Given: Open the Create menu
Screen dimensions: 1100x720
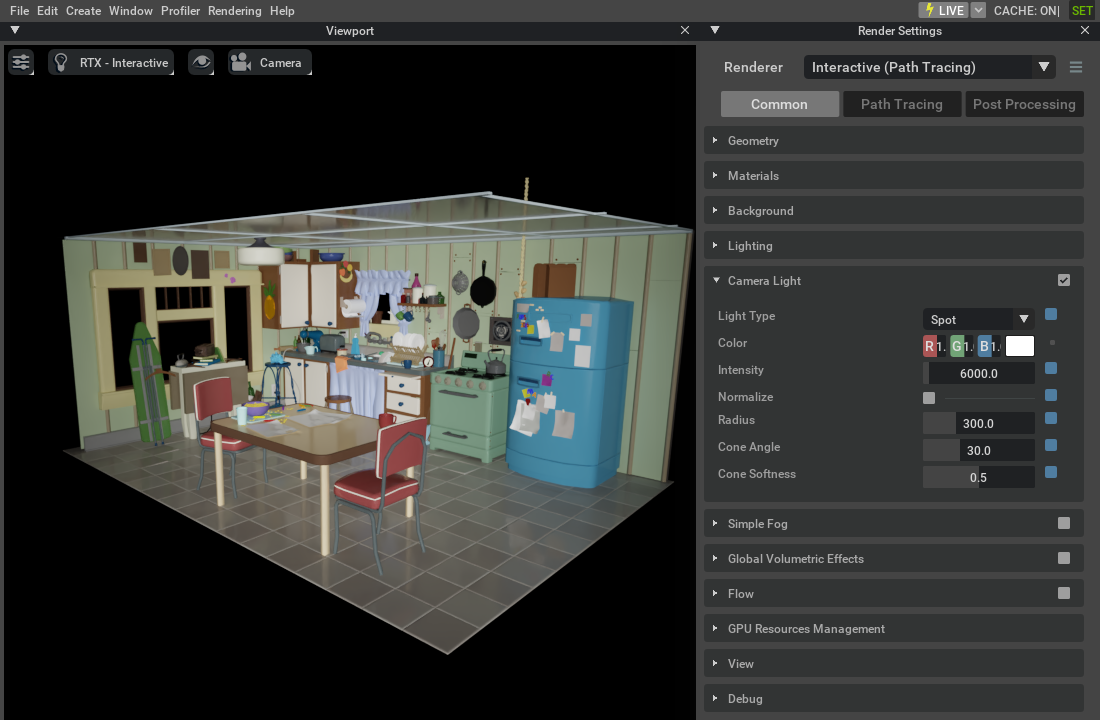Looking at the screenshot, I should pos(83,11).
